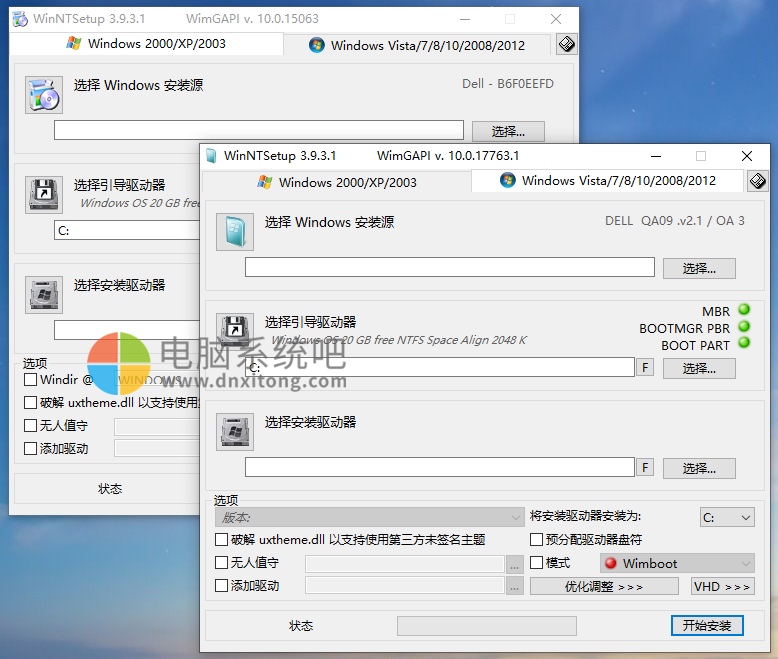Click the CD install source icon in back window
The height and width of the screenshot is (659, 778).
click(x=44, y=95)
